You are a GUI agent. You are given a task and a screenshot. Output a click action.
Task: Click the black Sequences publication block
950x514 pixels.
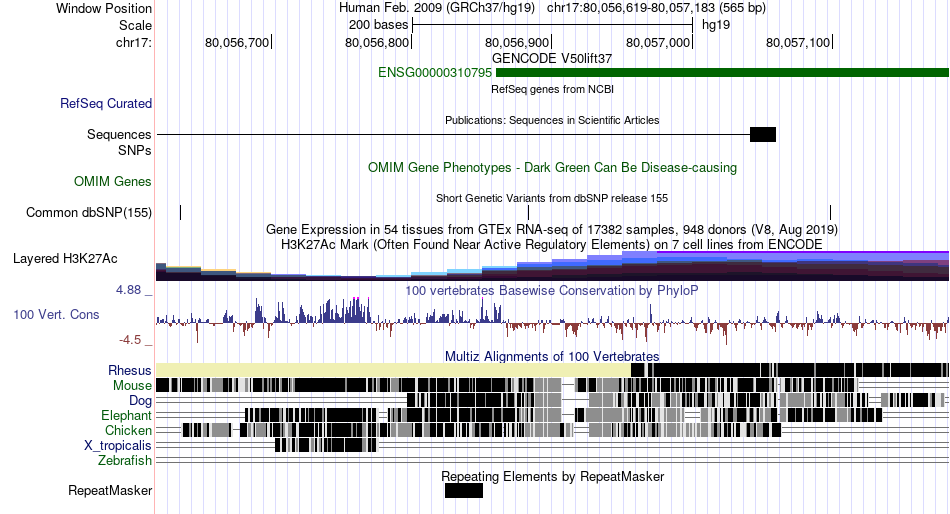[763, 135]
